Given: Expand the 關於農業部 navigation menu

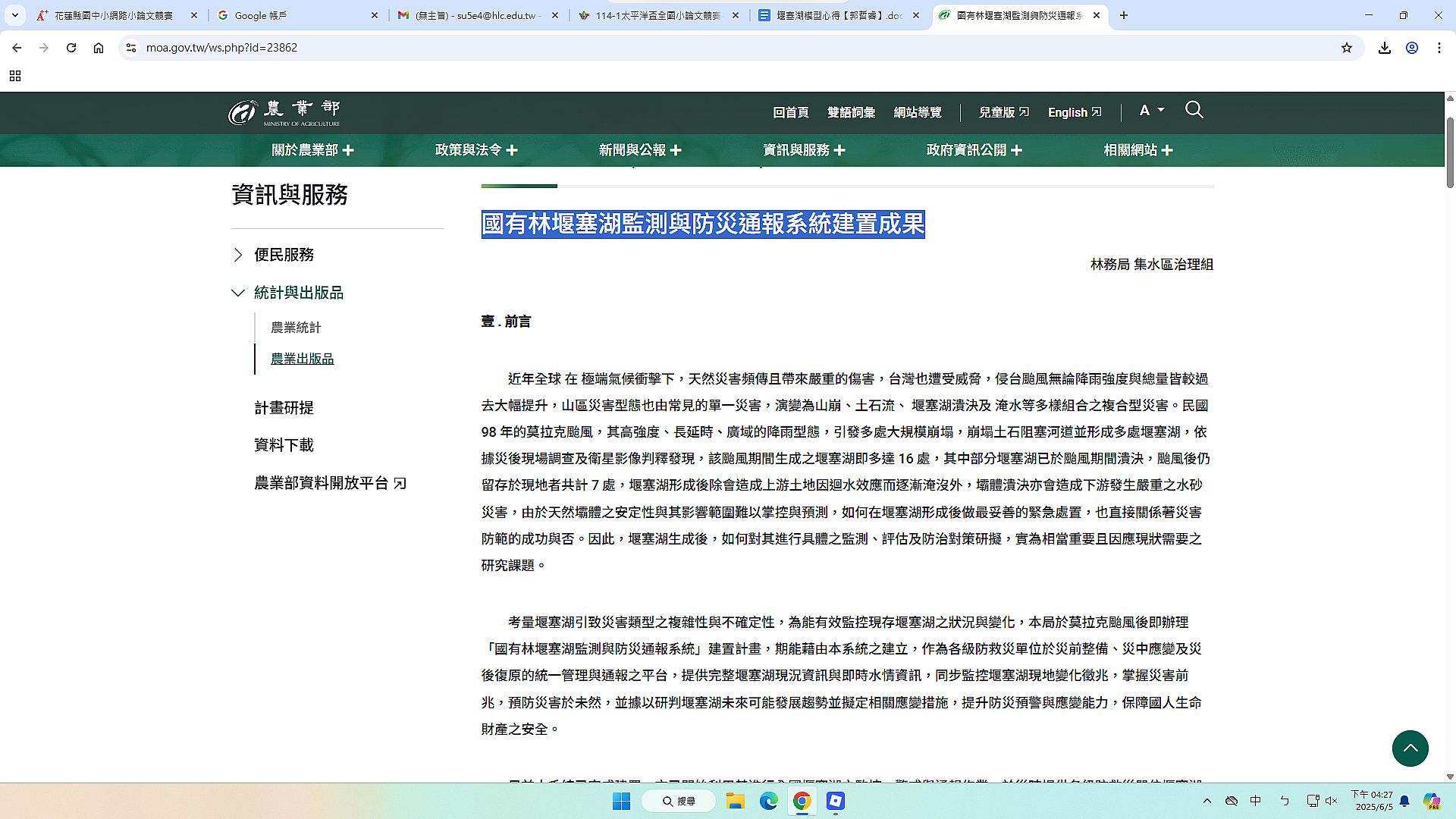Looking at the screenshot, I should (x=312, y=150).
